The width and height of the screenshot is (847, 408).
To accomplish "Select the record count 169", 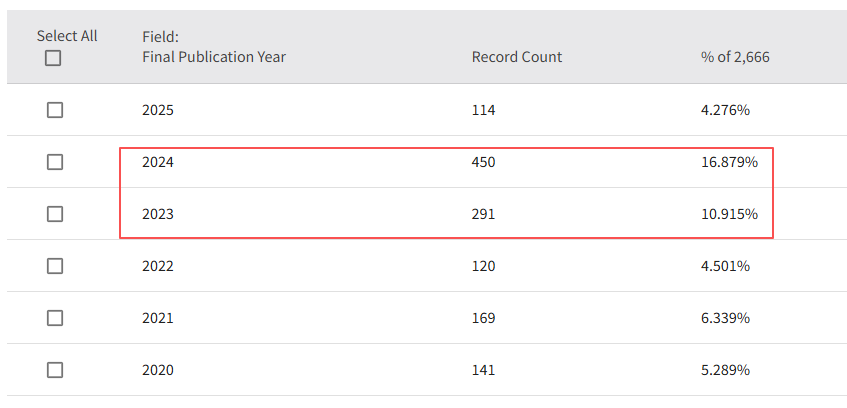I will click(484, 318).
